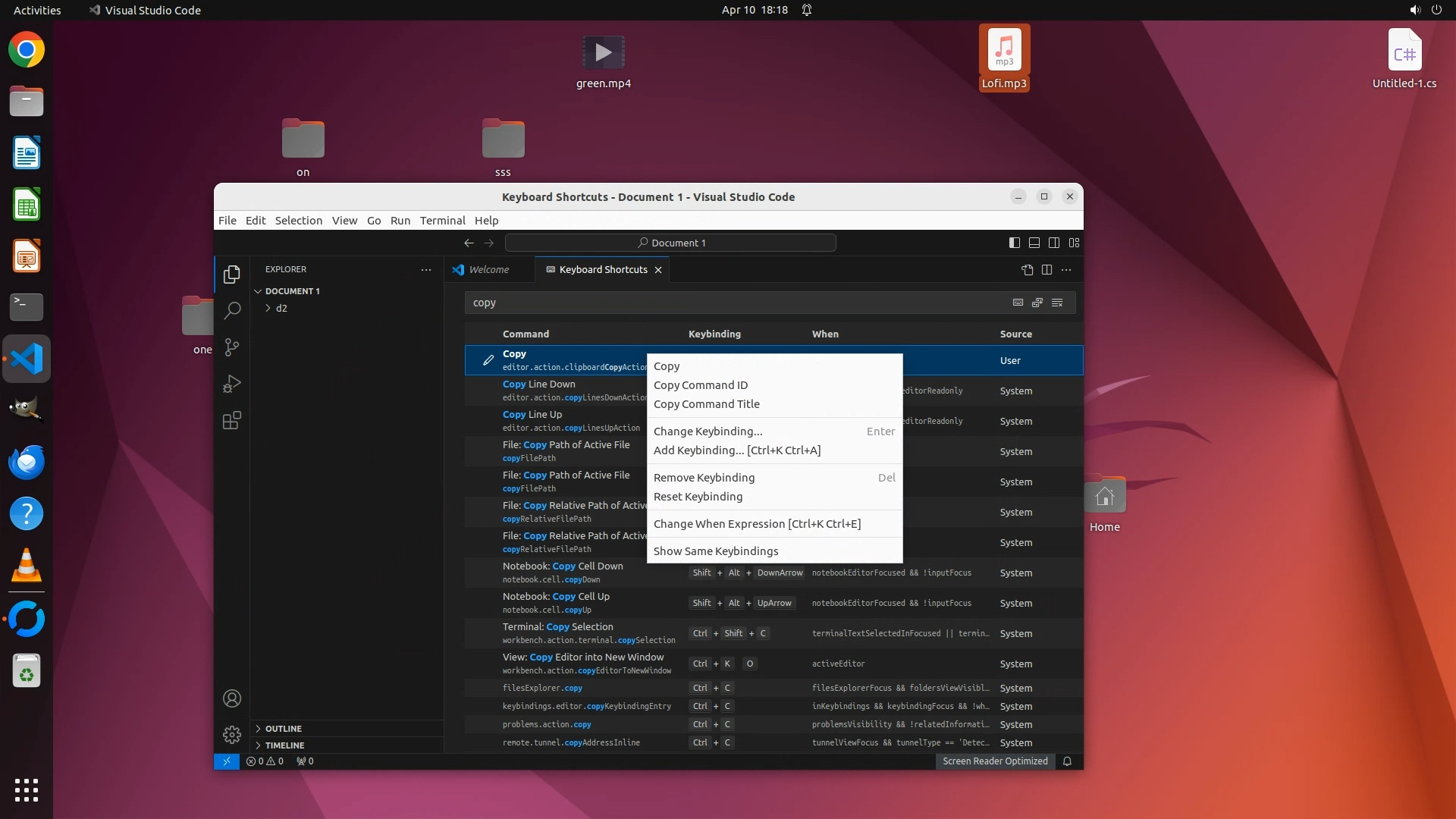Click Record Keys icon in search box
This screenshot has width=1456, height=819.
click(x=1018, y=303)
